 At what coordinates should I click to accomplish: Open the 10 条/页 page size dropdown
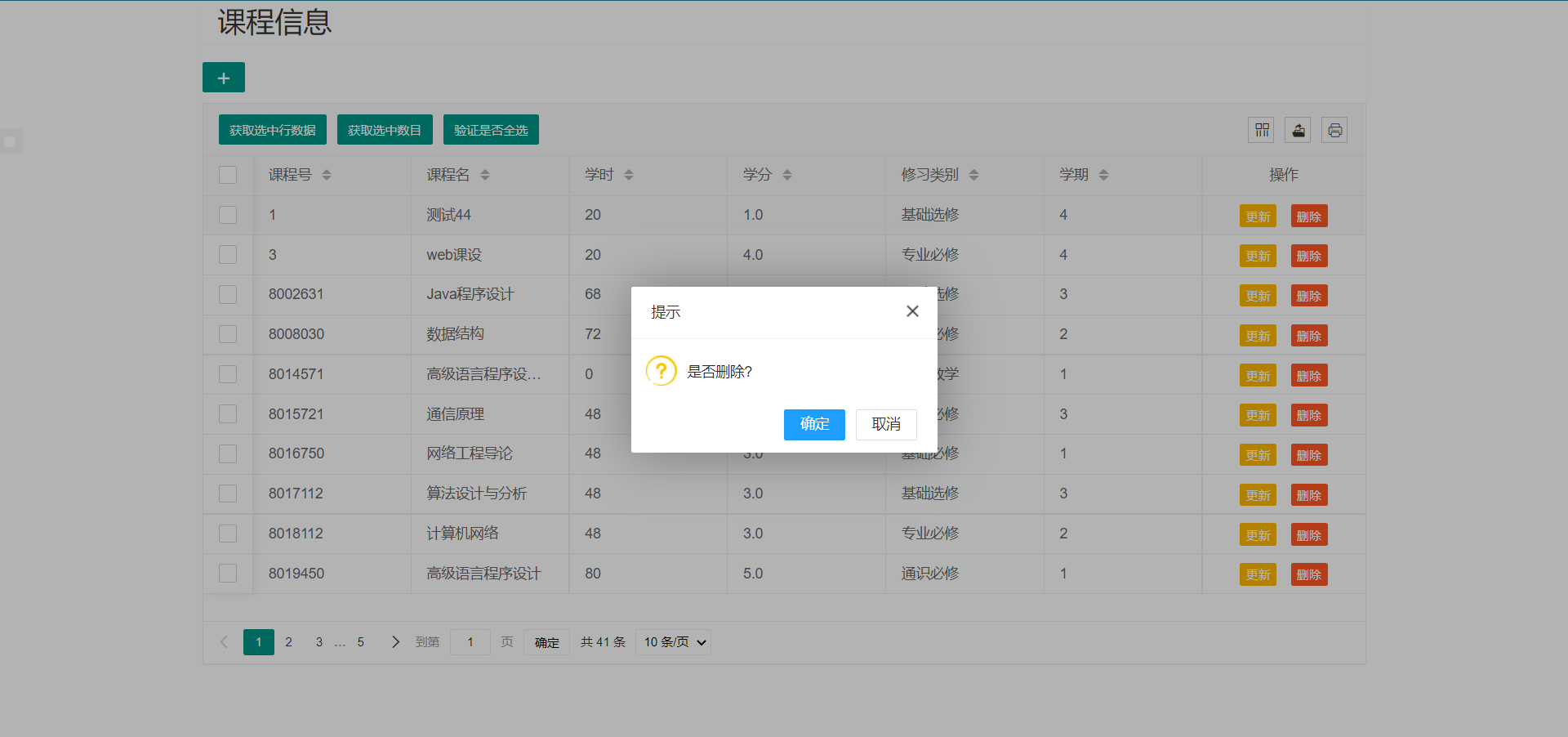(x=674, y=642)
